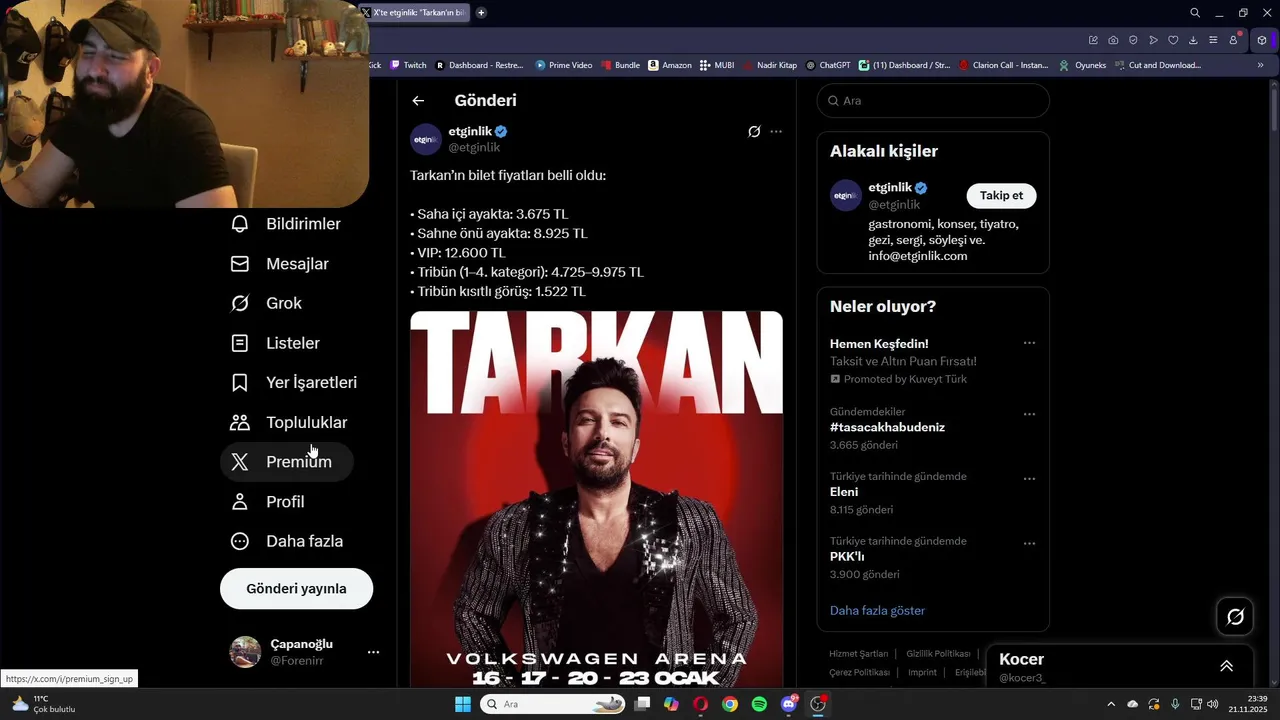
Task: Open the cube extensions icon in the toolbar
Action: click(x=1262, y=40)
